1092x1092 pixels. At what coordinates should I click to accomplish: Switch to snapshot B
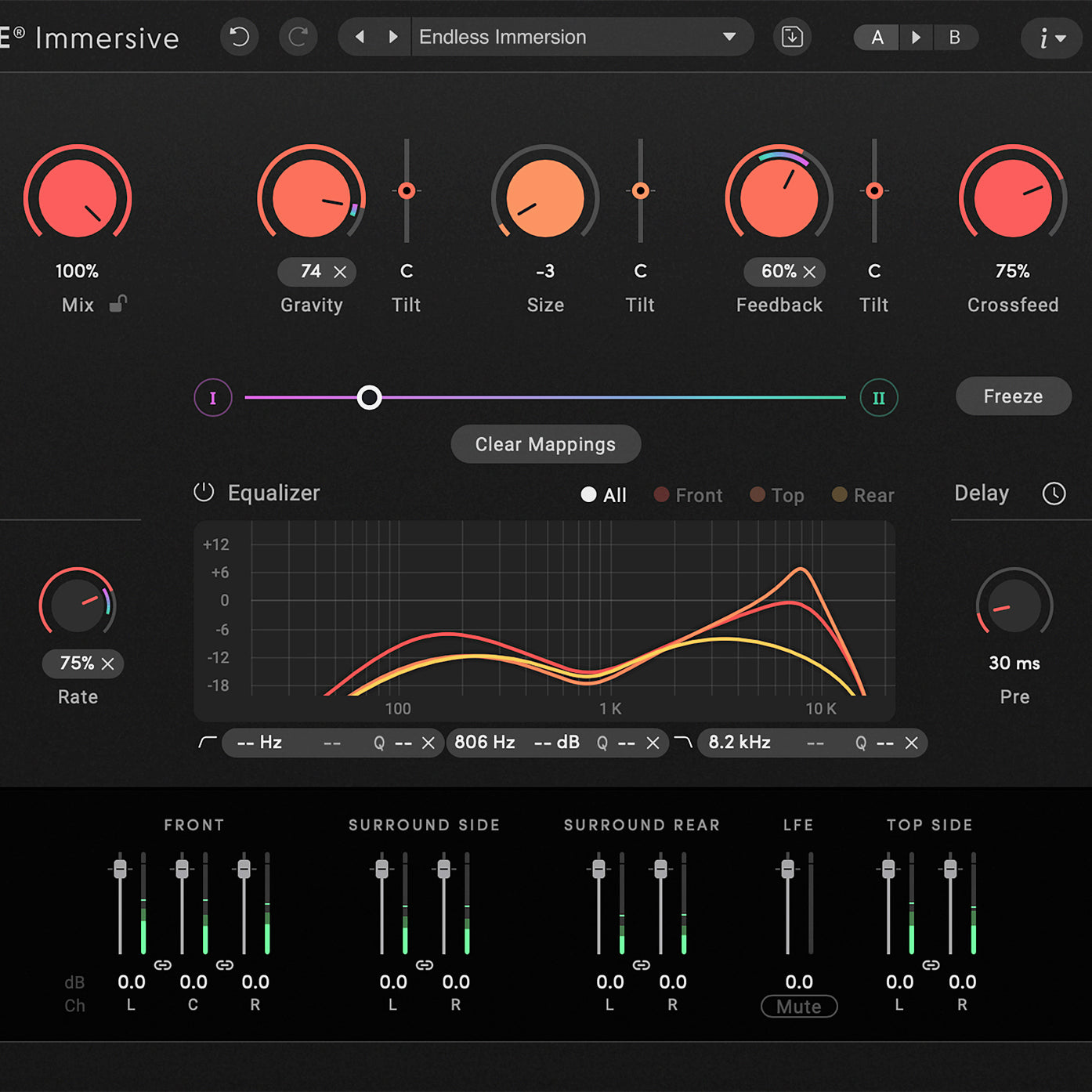coord(956,37)
